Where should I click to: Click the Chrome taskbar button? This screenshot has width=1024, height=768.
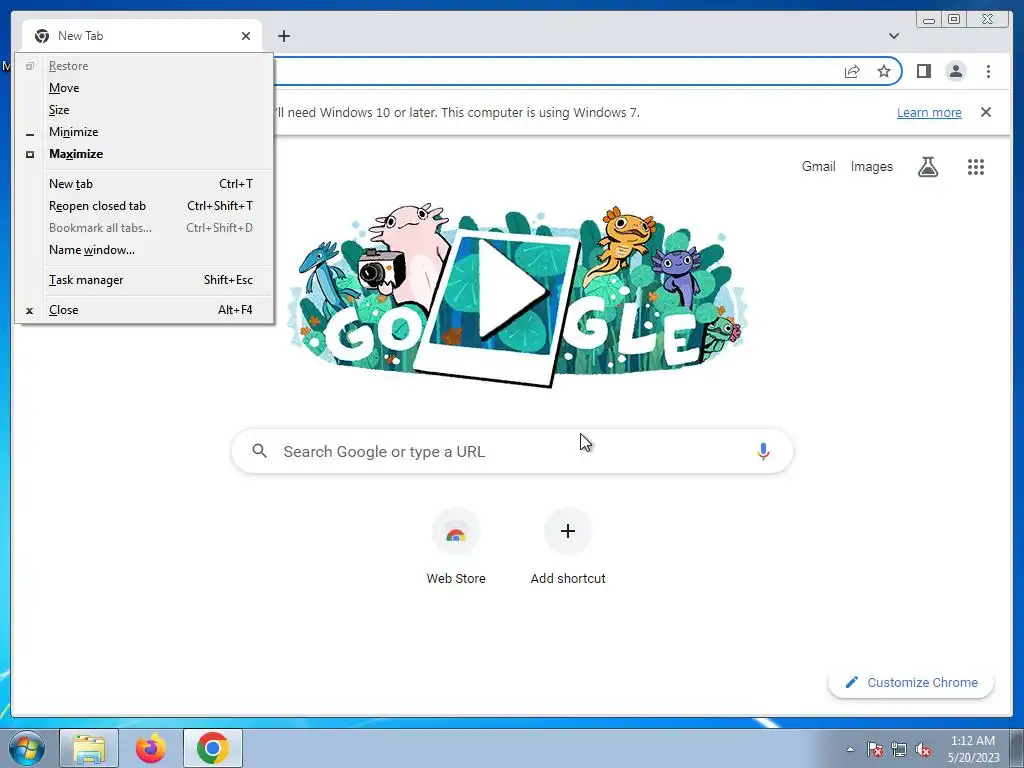click(213, 748)
